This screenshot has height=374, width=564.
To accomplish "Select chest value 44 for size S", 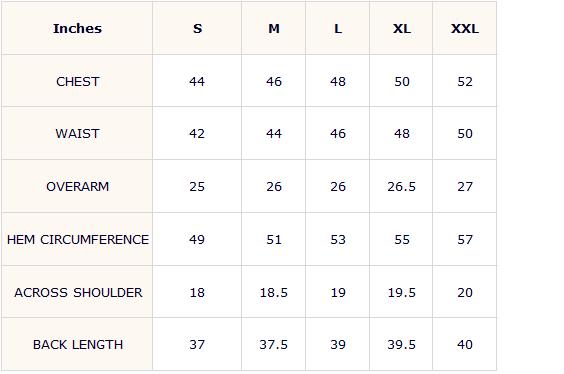I will [x=197, y=82].
